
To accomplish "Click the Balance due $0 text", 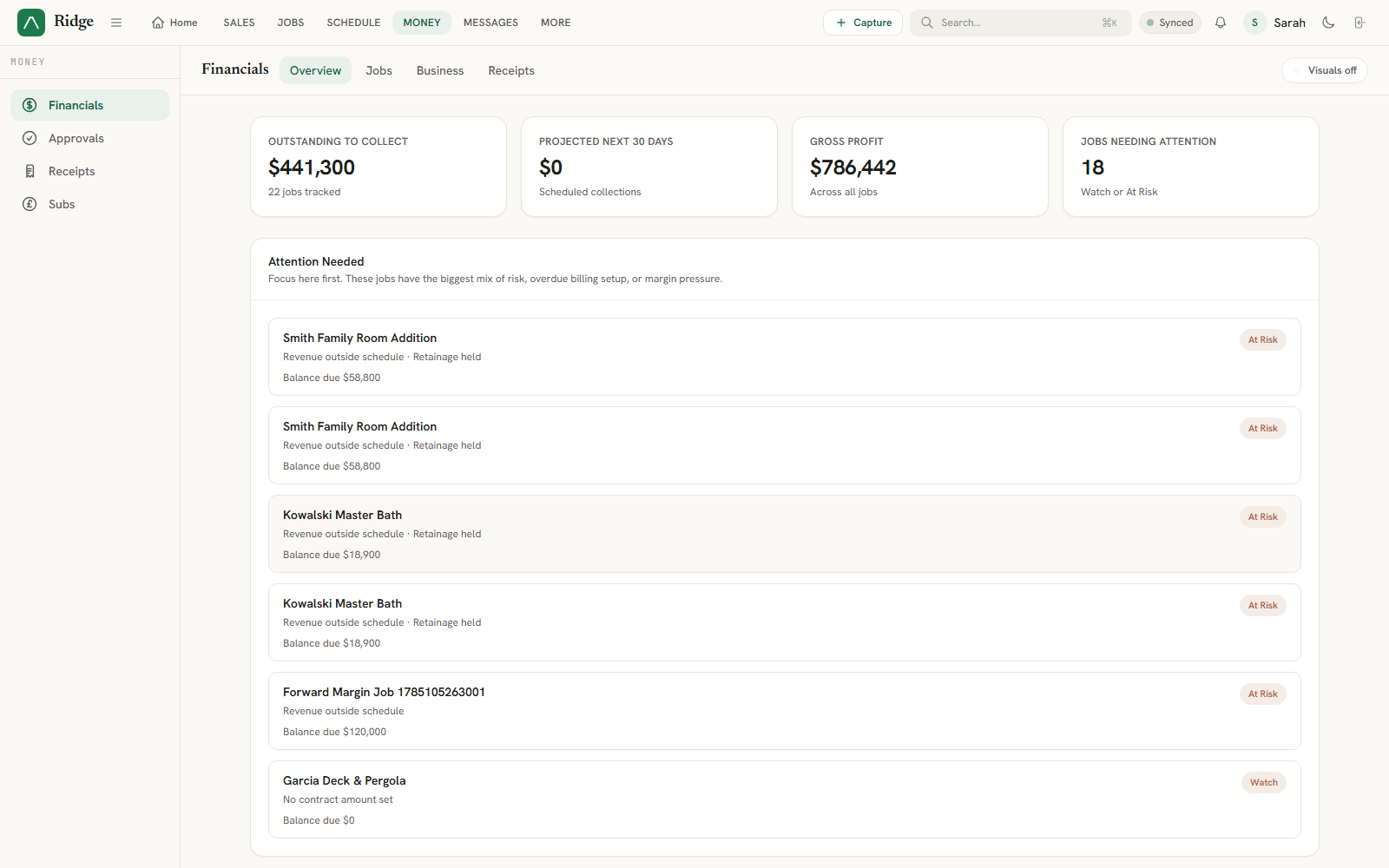I will coord(319,820).
